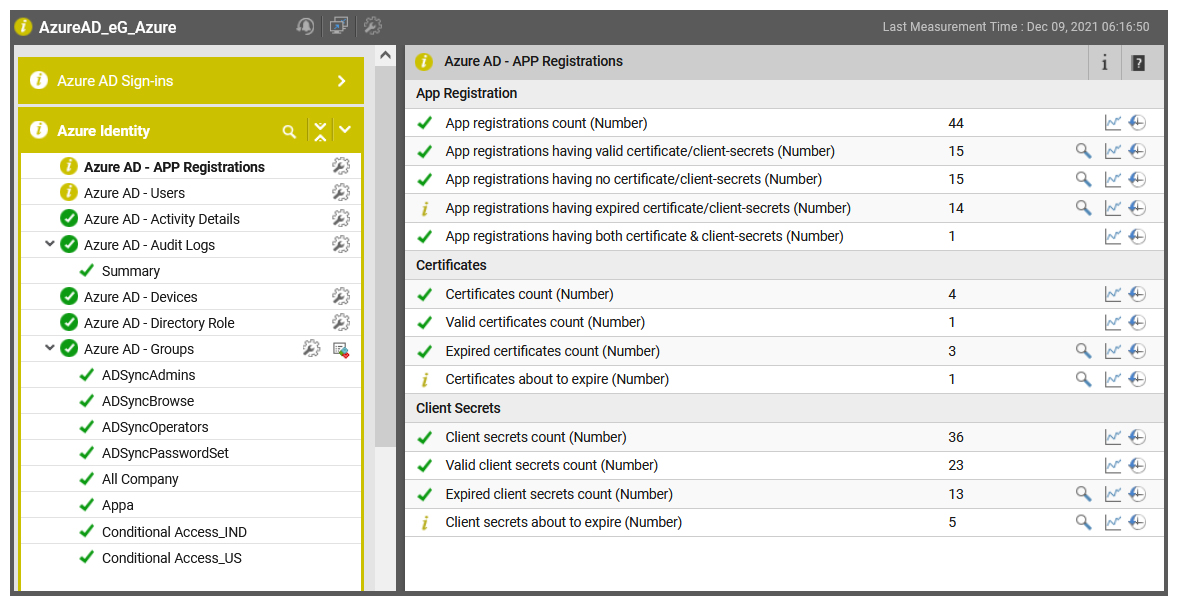Open history icon for Client secrets about to expire
The image size is (1178, 606).
coord(1137,522)
